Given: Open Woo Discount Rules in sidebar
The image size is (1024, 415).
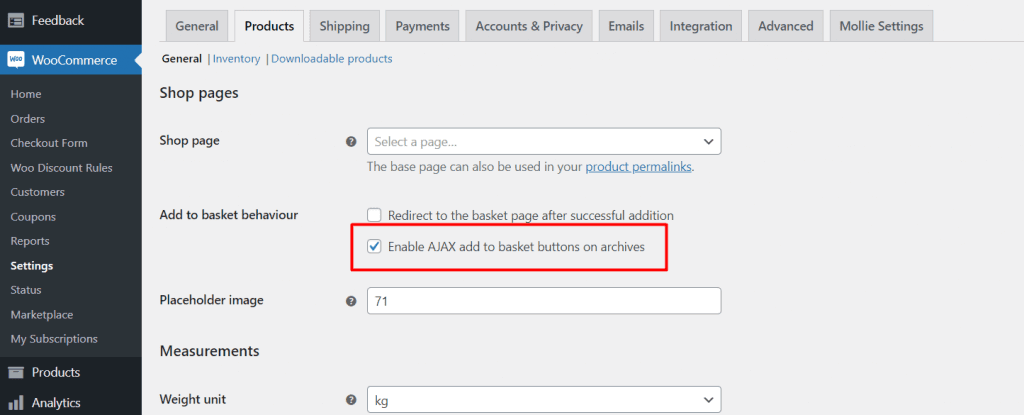Looking at the screenshot, I should (x=61, y=168).
